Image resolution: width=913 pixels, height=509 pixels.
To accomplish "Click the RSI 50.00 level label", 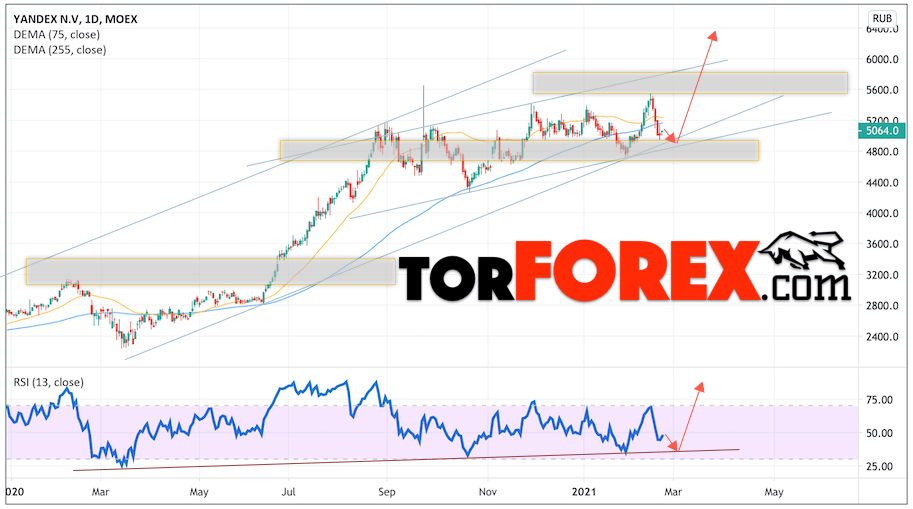I will [879, 433].
